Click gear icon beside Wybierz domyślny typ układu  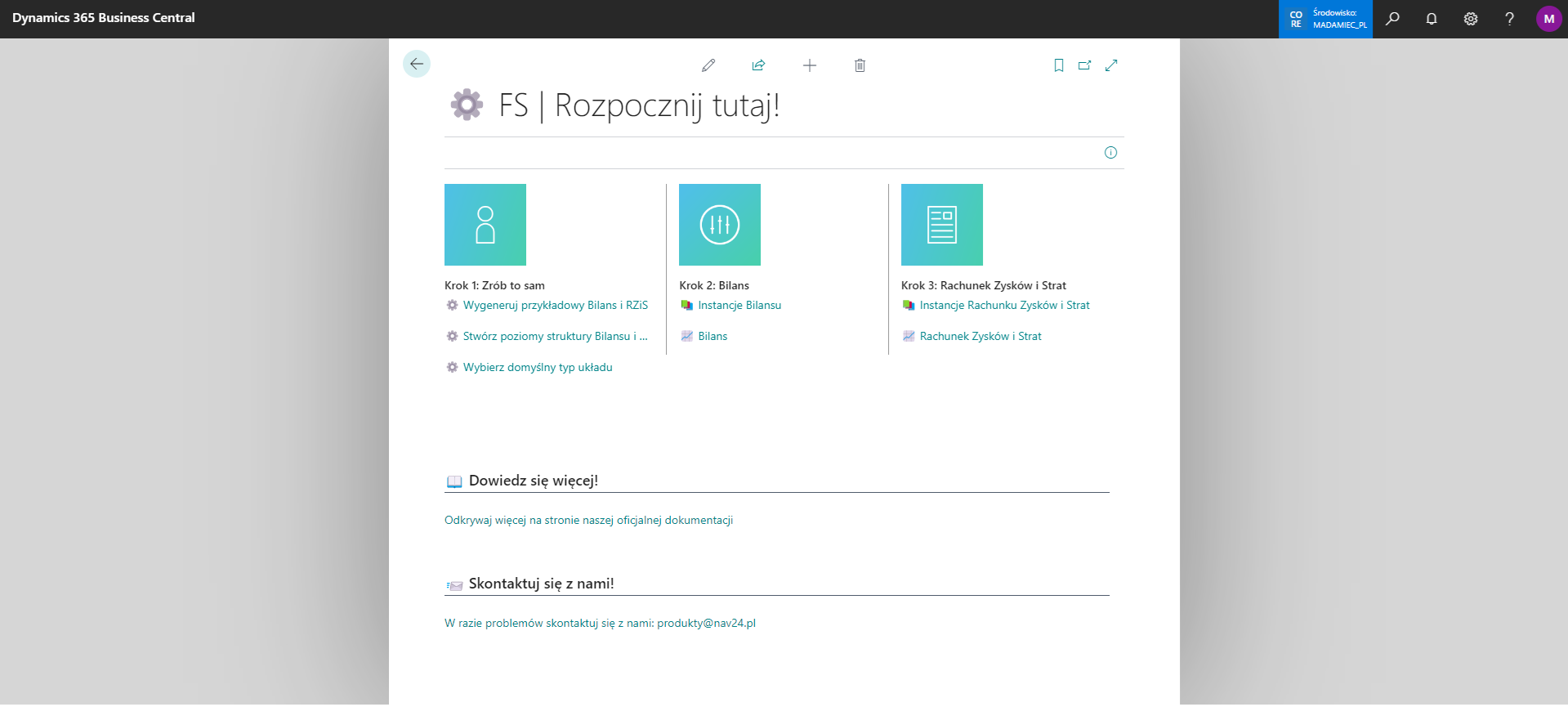click(452, 367)
